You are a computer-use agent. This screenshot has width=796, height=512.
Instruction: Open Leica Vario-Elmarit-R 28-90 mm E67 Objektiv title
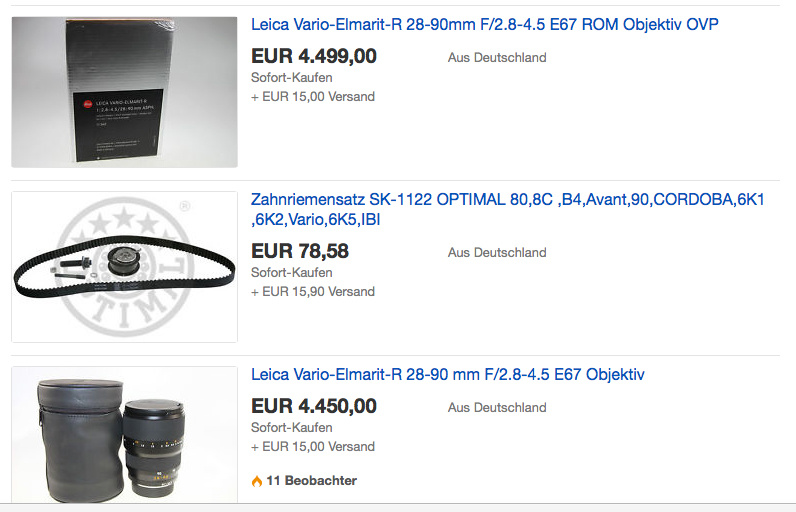(447, 375)
